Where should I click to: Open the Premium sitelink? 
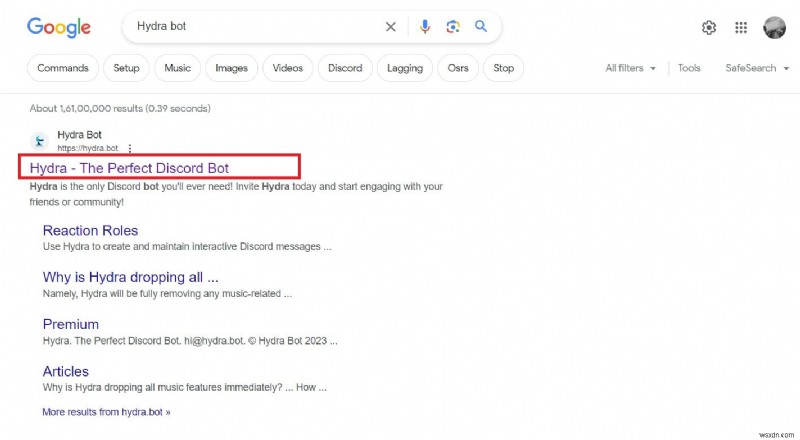point(71,324)
